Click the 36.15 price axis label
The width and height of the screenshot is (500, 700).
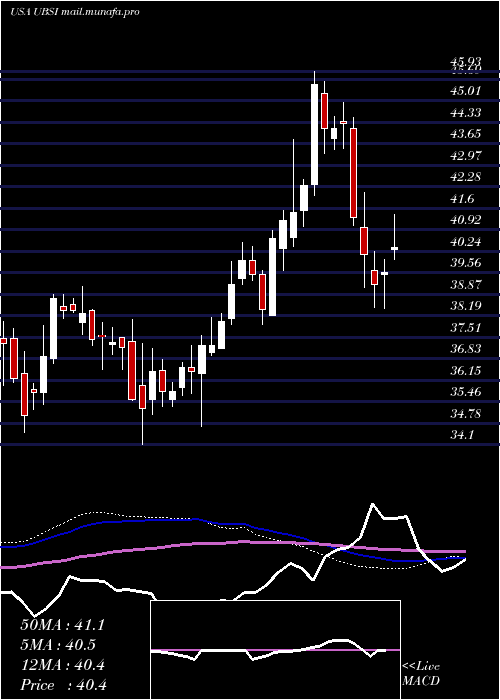[466, 371]
